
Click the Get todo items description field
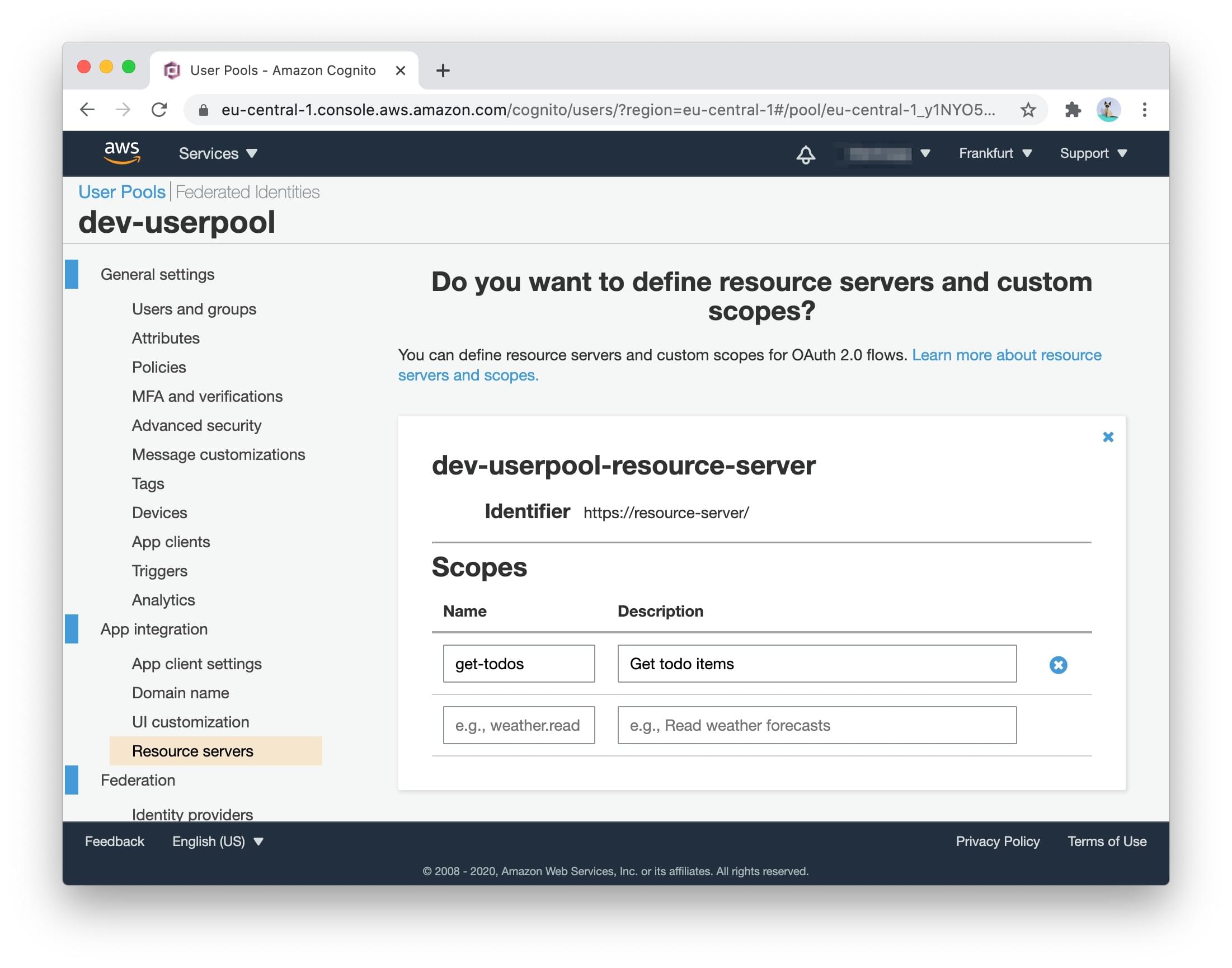coord(816,664)
